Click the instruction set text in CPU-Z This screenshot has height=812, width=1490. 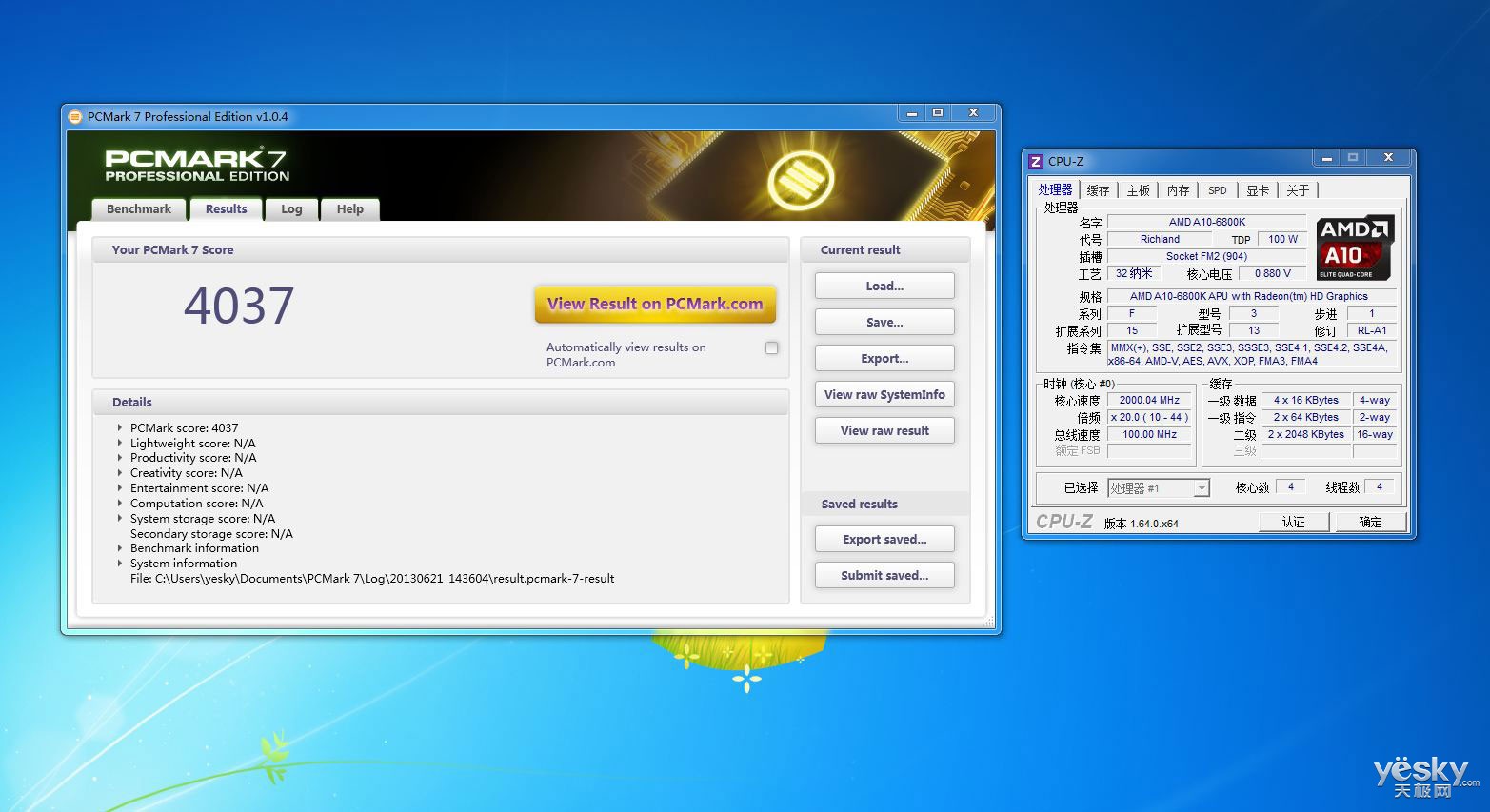[1251, 354]
